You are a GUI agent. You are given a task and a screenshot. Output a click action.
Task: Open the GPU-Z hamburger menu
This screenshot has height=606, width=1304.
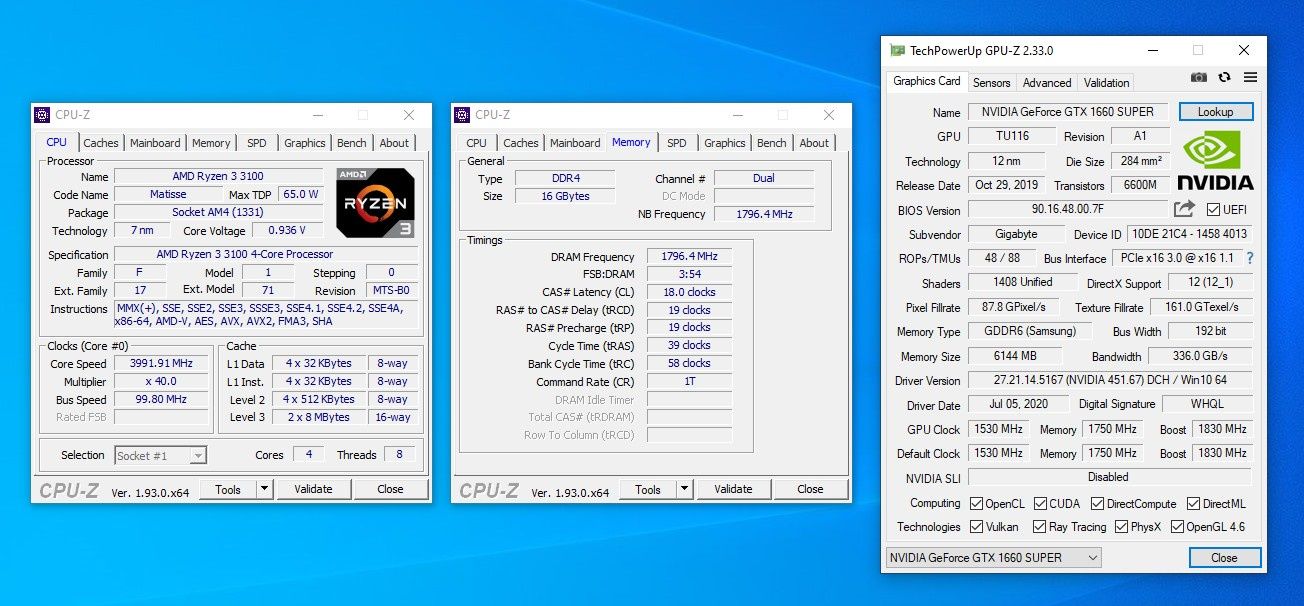pyautogui.click(x=1250, y=77)
